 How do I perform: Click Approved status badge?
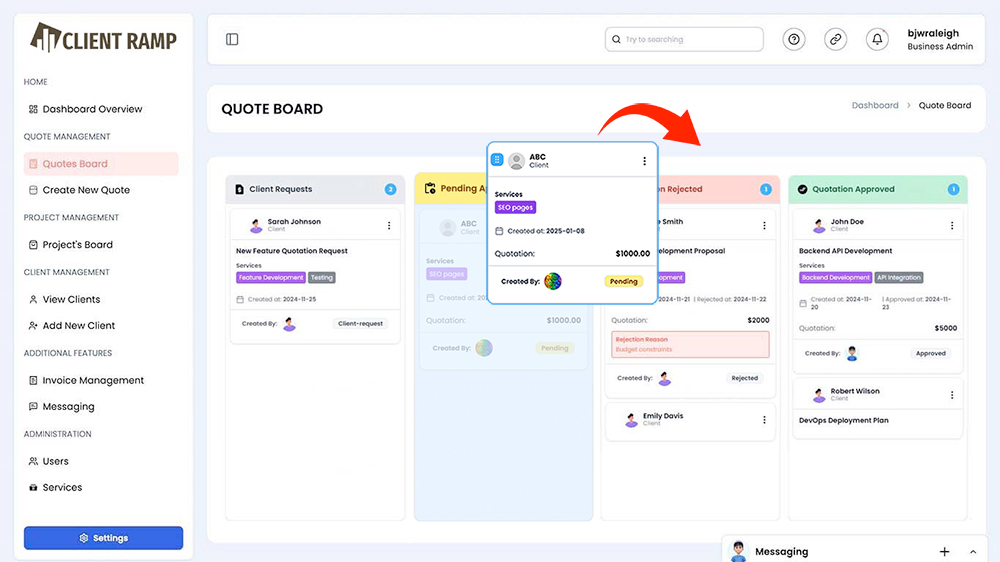coord(930,353)
